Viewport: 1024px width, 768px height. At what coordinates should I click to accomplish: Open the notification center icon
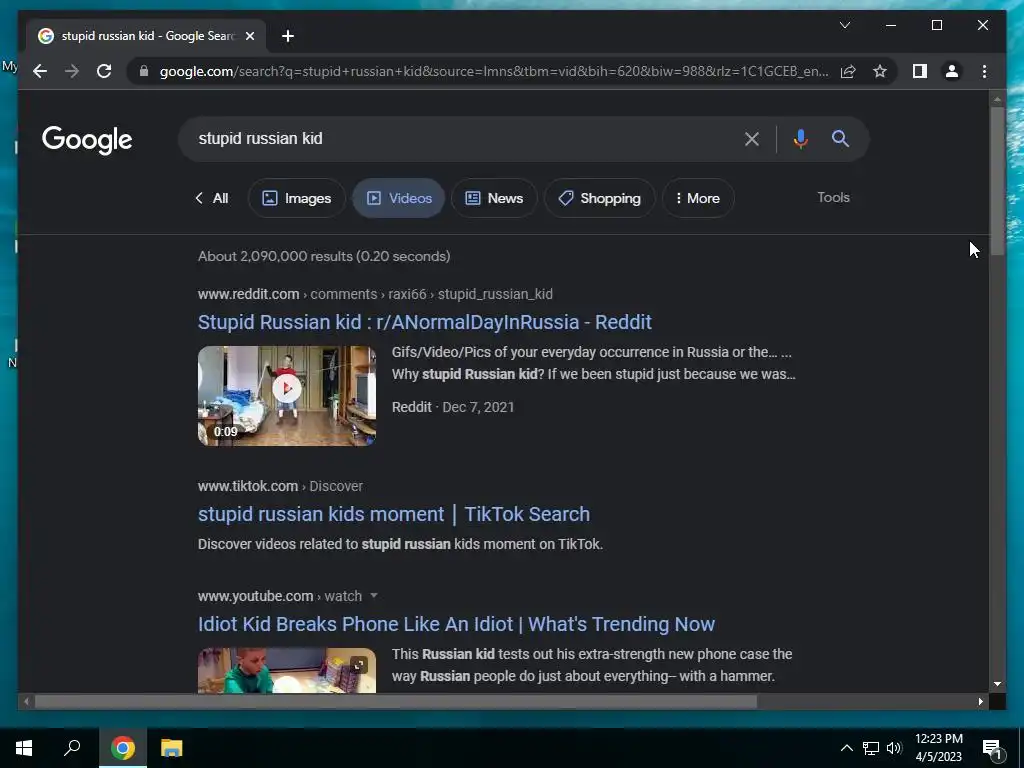coord(992,748)
